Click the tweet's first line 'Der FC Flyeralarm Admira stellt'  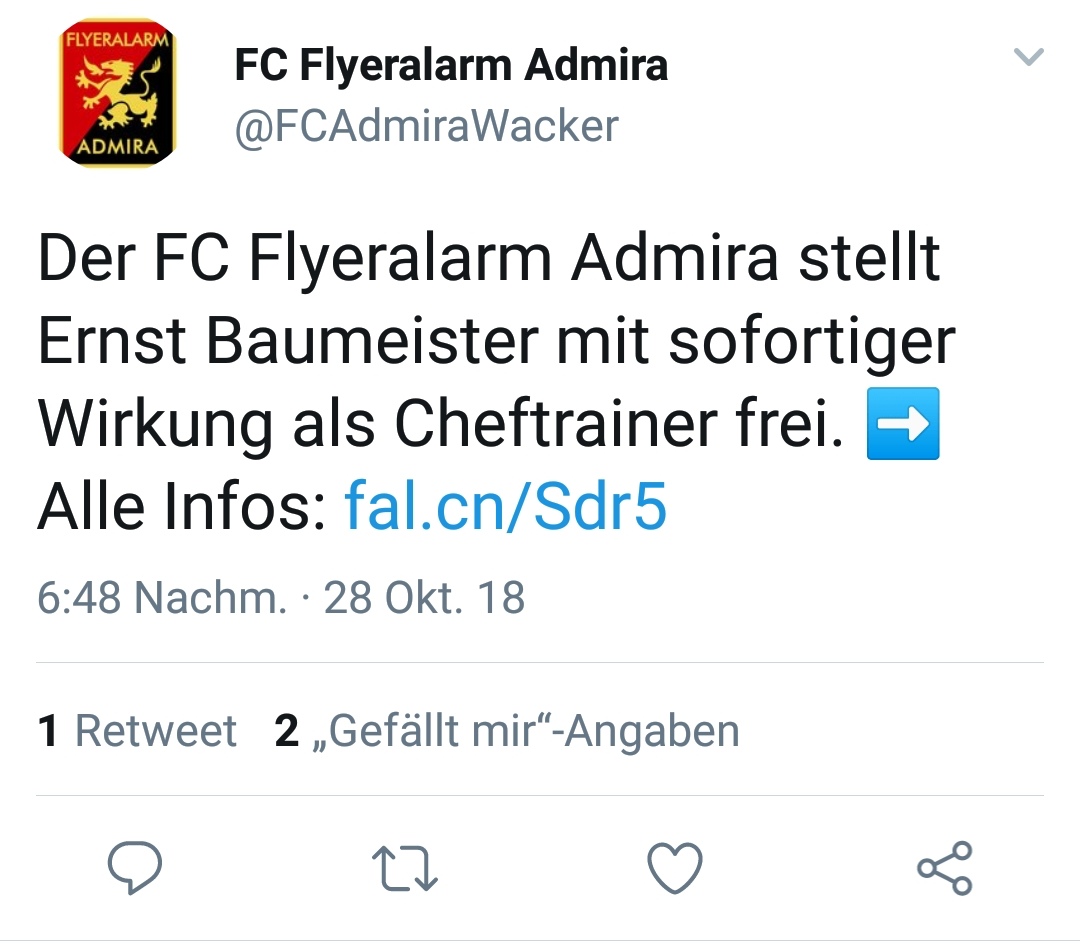pos(489,259)
